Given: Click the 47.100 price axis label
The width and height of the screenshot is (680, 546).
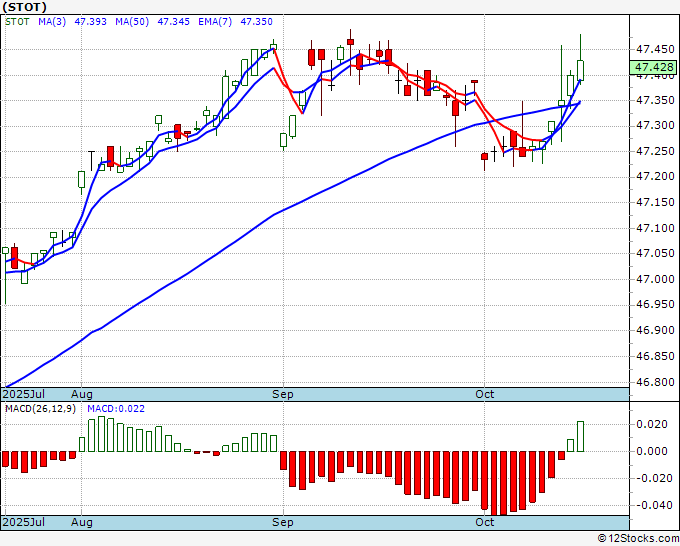Looking at the screenshot, I should pyautogui.click(x=655, y=228).
